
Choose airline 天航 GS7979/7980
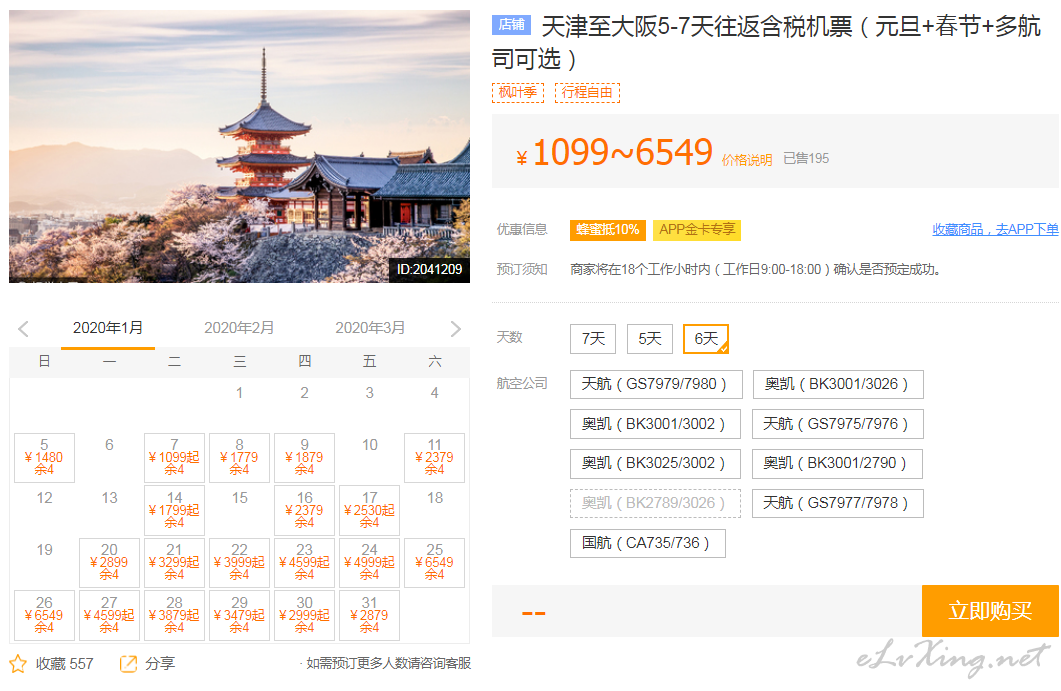tap(656, 384)
